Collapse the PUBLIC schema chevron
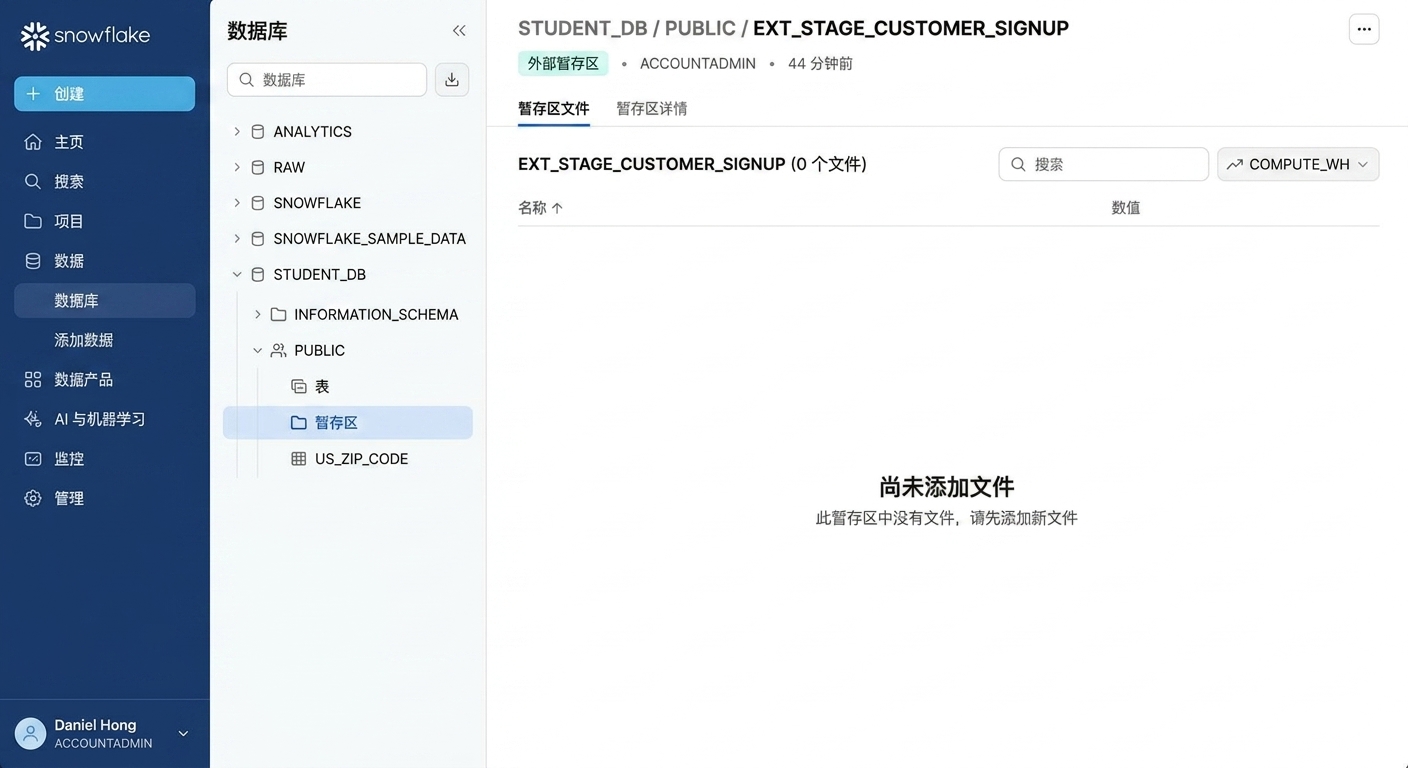The width and height of the screenshot is (1408, 768). coord(257,350)
